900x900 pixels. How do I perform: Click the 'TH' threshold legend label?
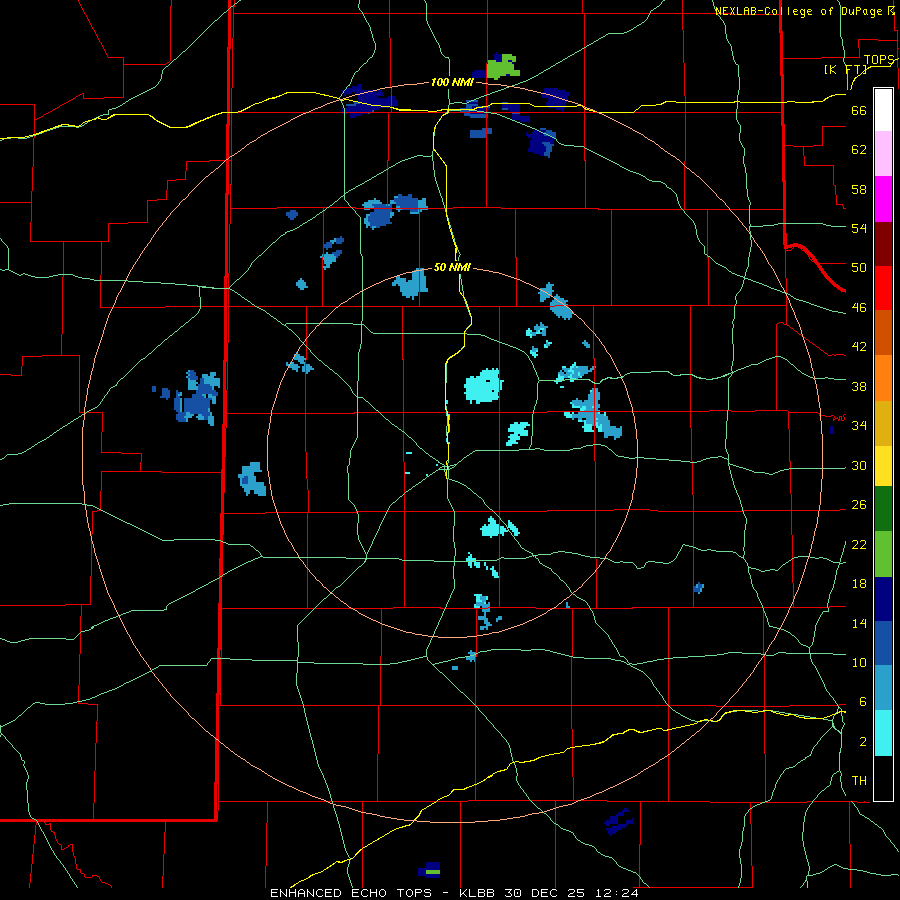(859, 781)
